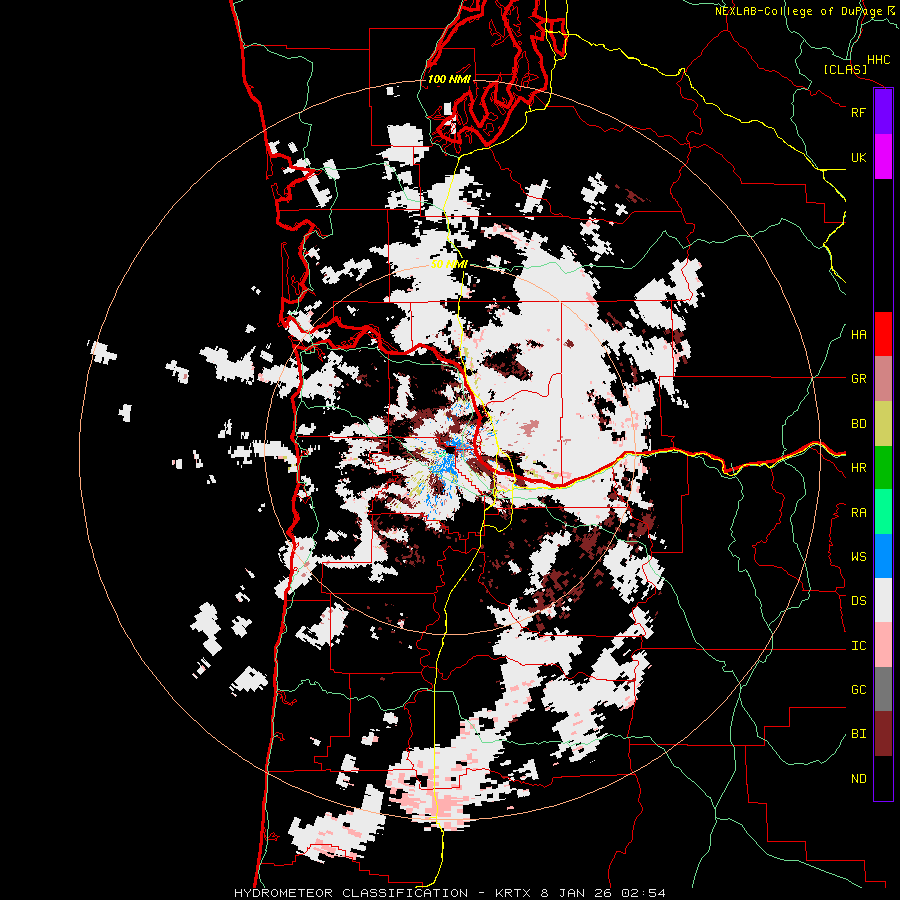Pick the HR green legend swatch
This screenshot has width=900, height=900.
(883, 467)
